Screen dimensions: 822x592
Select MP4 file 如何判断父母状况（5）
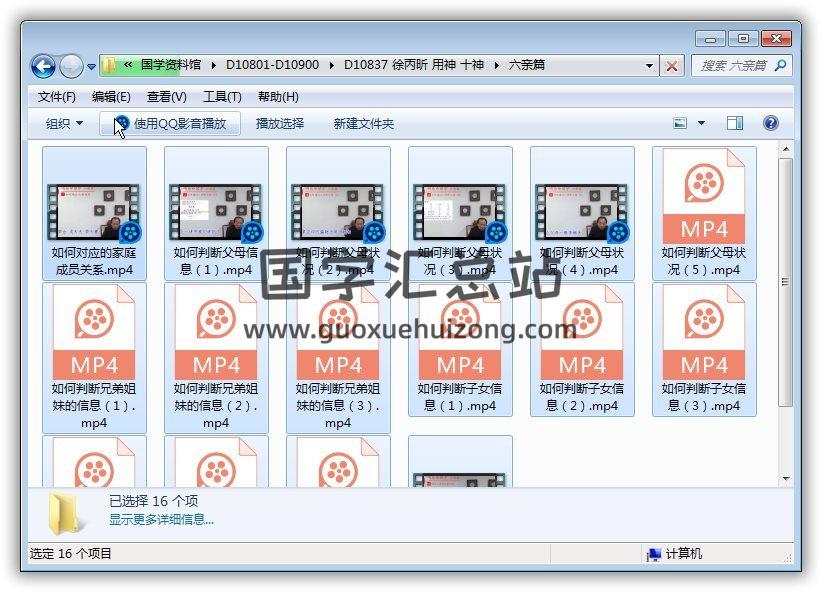(704, 214)
